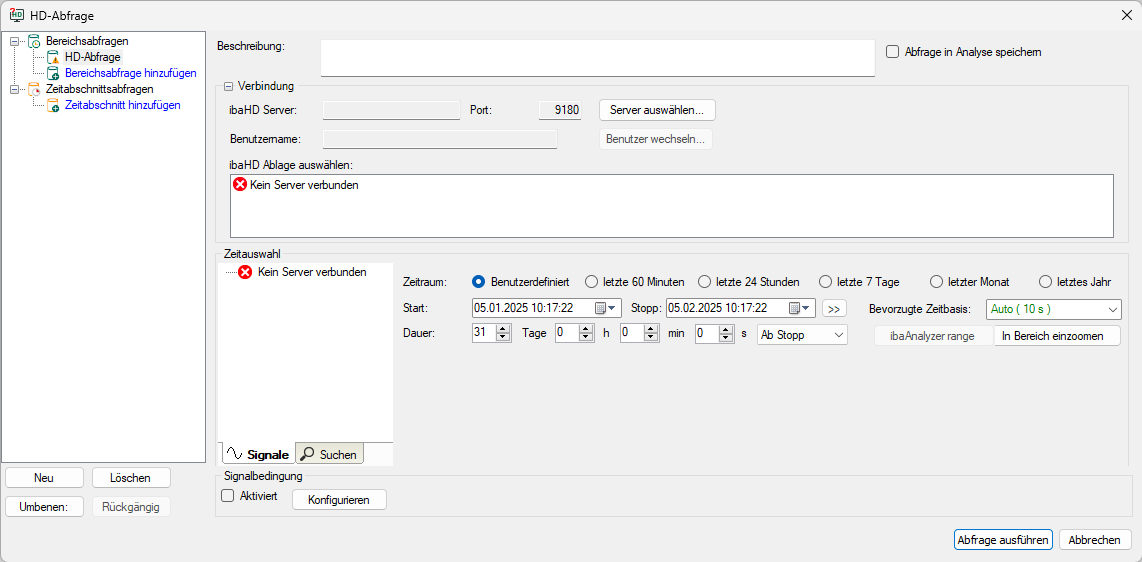Switch to the Suchen tab
Screen dimensions: 1142x562
[x=329, y=454]
